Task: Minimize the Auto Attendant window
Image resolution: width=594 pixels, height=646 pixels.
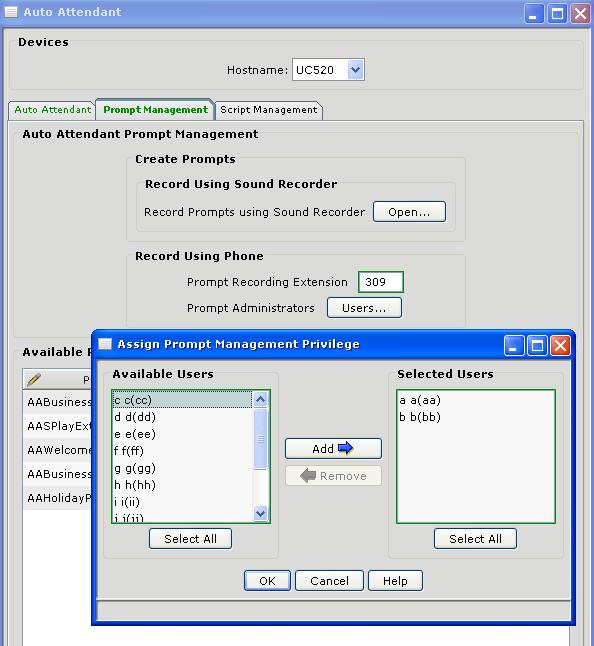Action: [534, 14]
